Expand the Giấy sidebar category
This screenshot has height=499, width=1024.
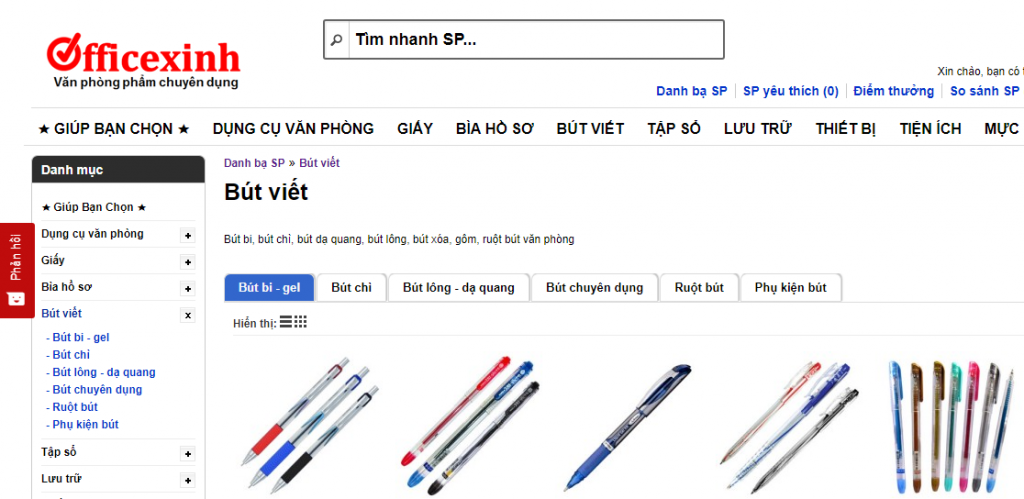[187, 262]
